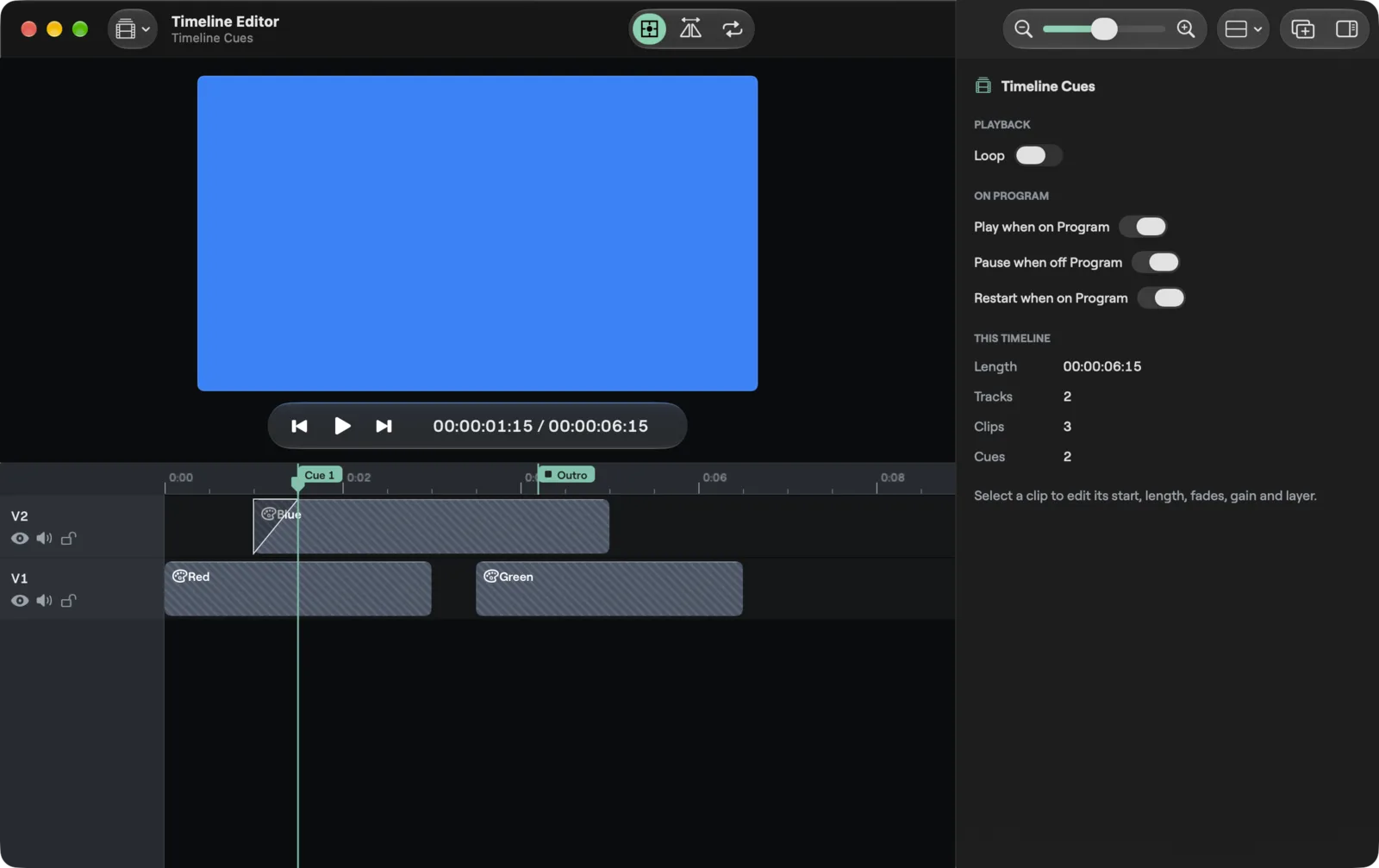Click the 0:08 mark on the time ruler
The width and height of the screenshot is (1379, 868).
[x=893, y=478]
